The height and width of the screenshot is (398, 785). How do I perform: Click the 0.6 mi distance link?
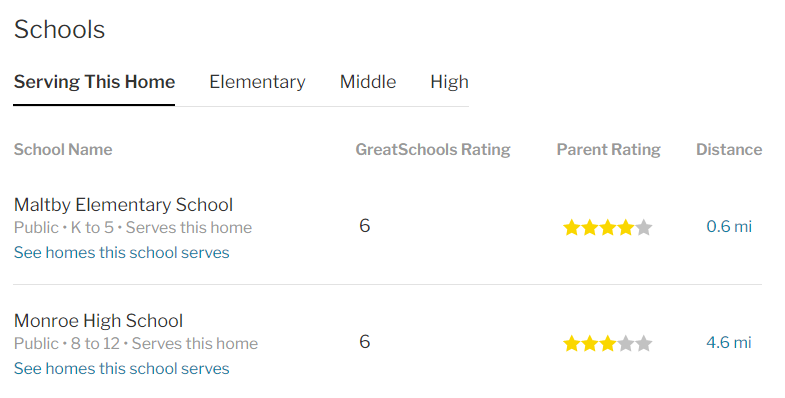729,226
